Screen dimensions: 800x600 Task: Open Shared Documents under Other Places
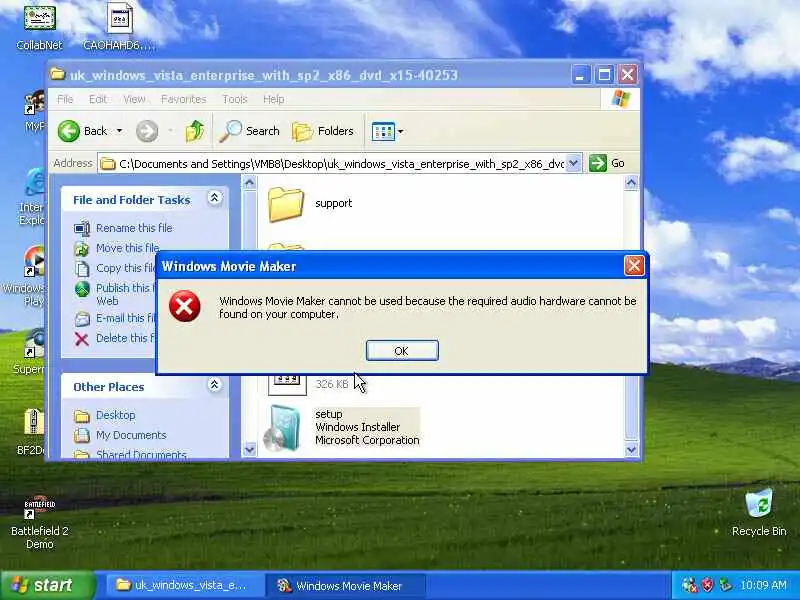[141, 454]
